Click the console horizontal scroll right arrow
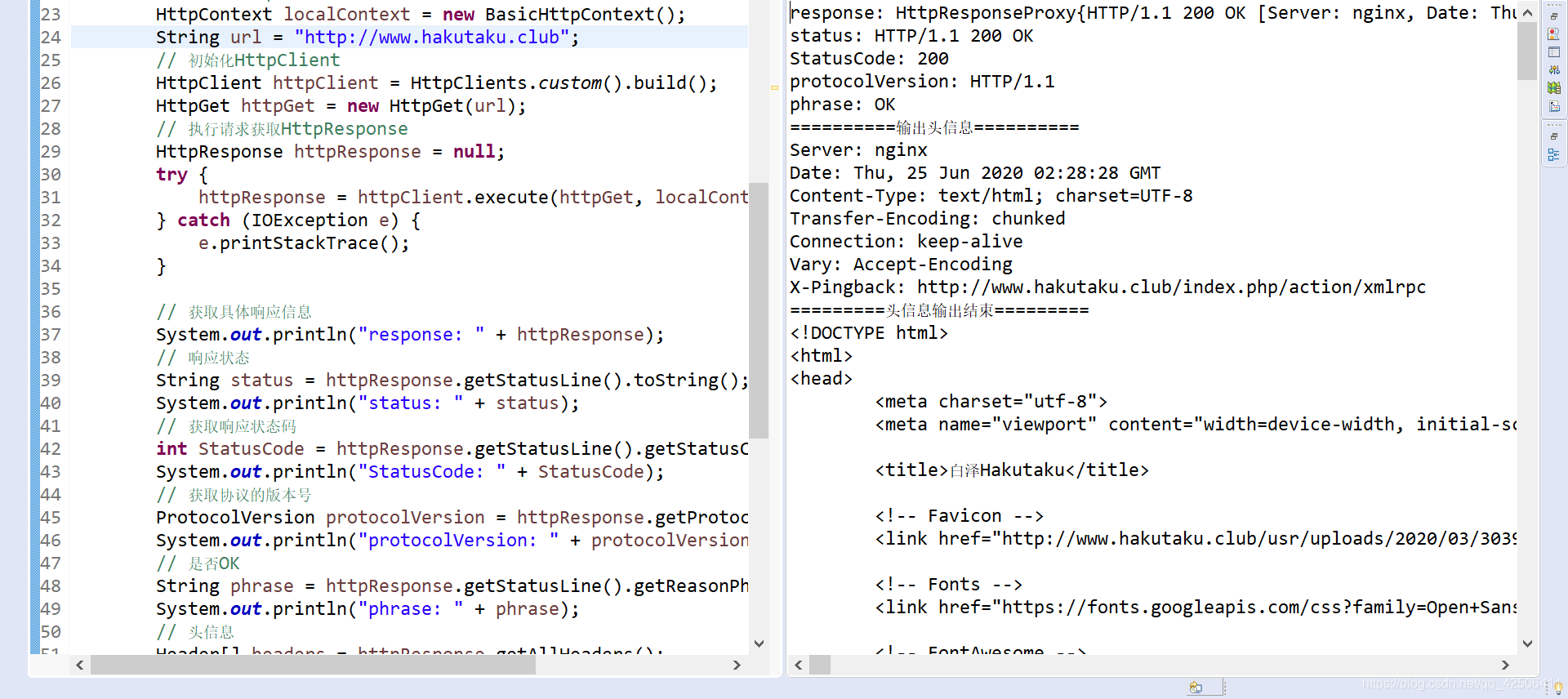The width and height of the screenshot is (1568, 699). pyautogui.click(x=1505, y=665)
